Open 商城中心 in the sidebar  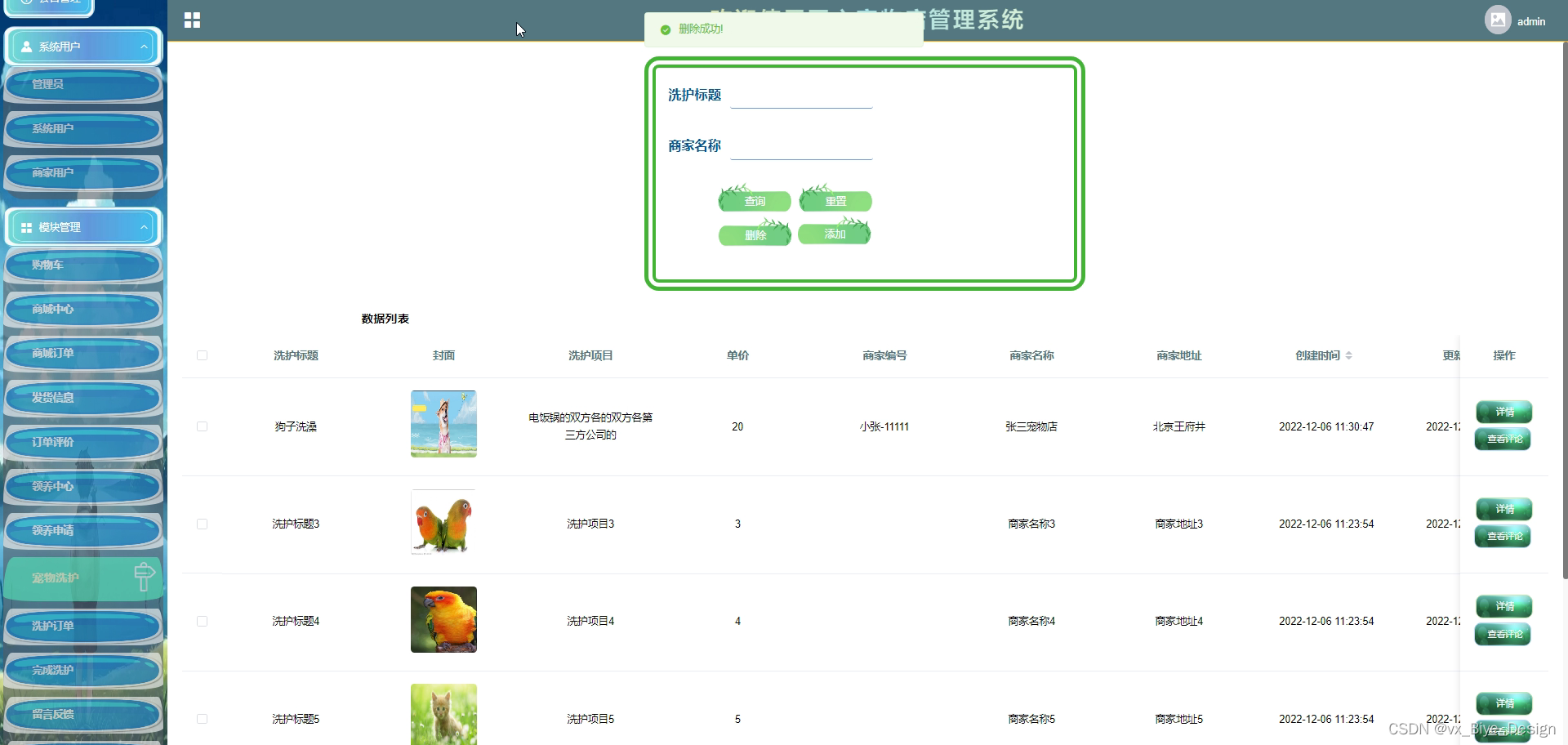[83, 309]
